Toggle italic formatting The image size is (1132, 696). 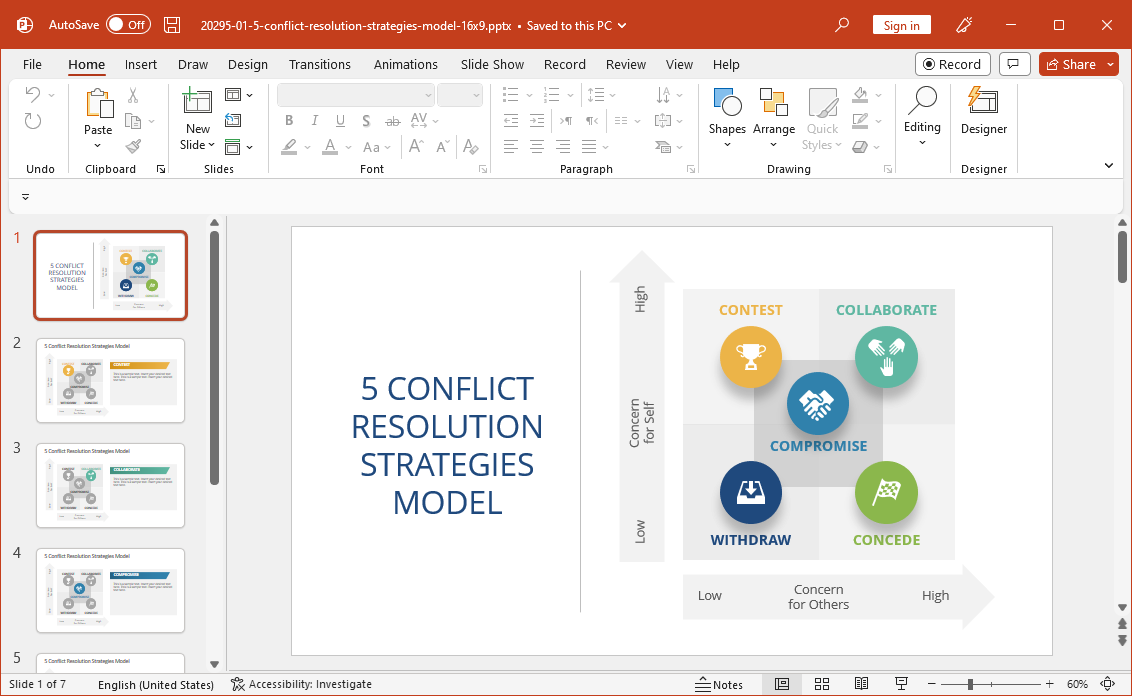[314, 120]
